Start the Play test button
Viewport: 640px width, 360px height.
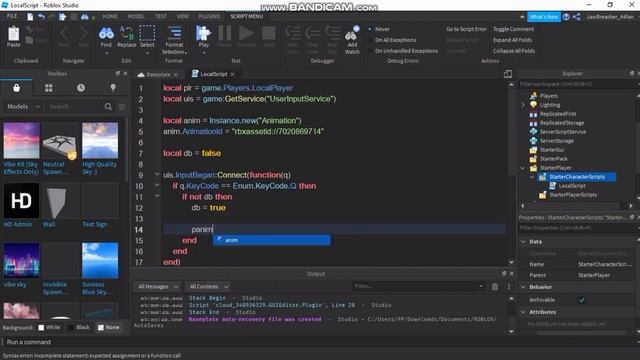tap(203, 33)
